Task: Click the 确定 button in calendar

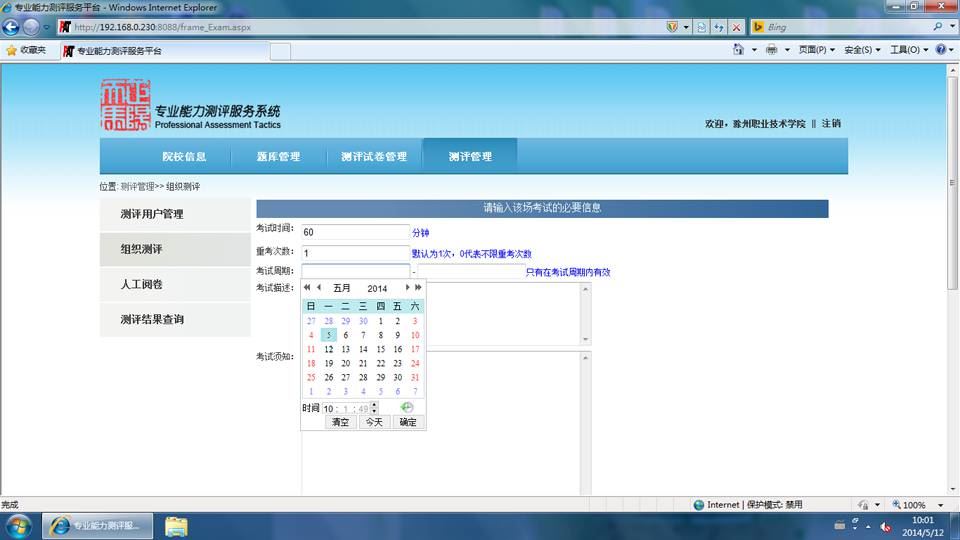Action: (408, 422)
